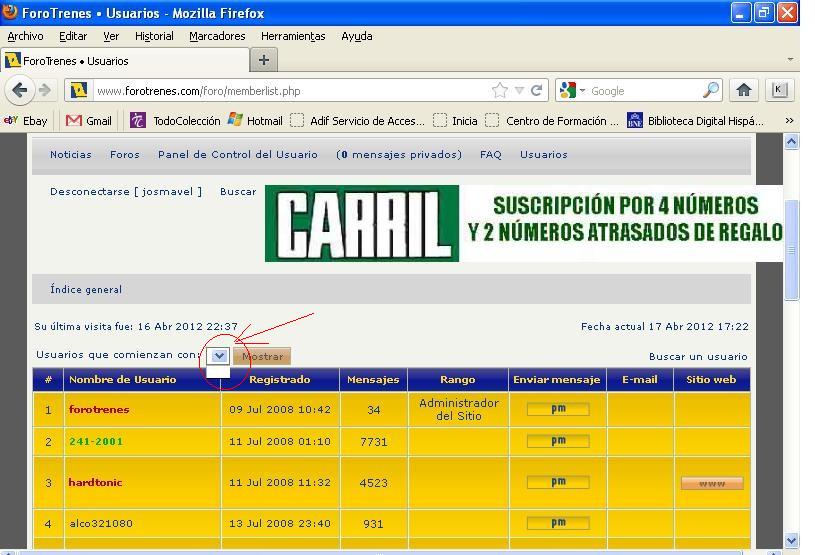The width and height of the screenshot is (815, 555).
Task: Click the Gmail bookmark icon
Action: tap(74, 121)
